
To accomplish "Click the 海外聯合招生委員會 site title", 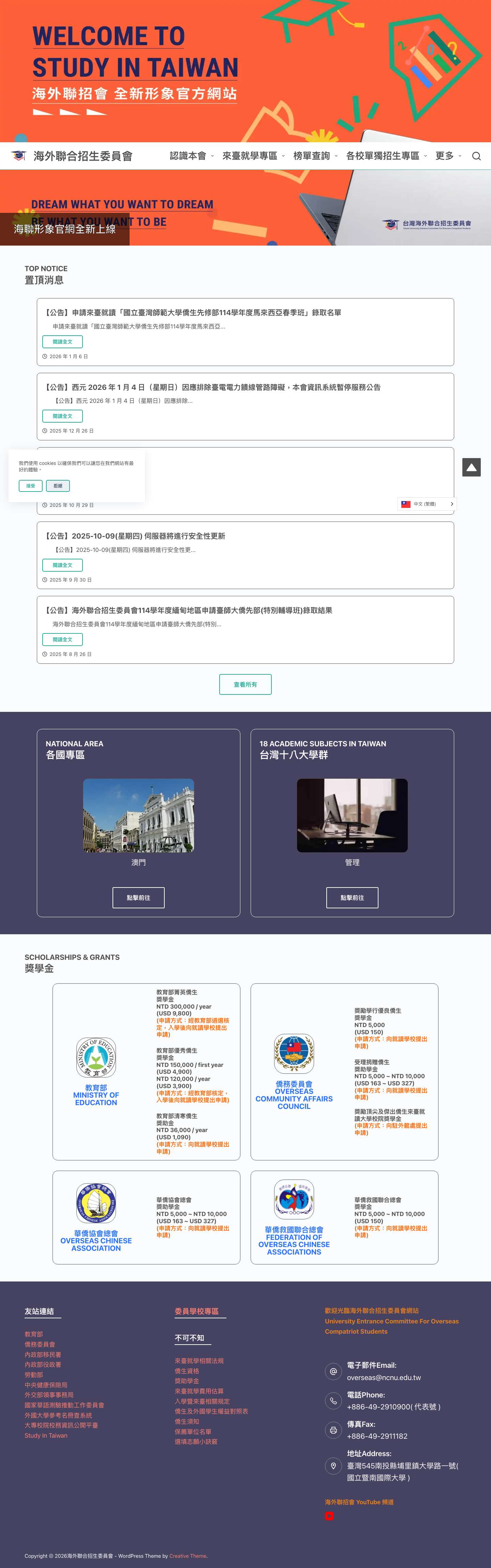I will [83, 156].
